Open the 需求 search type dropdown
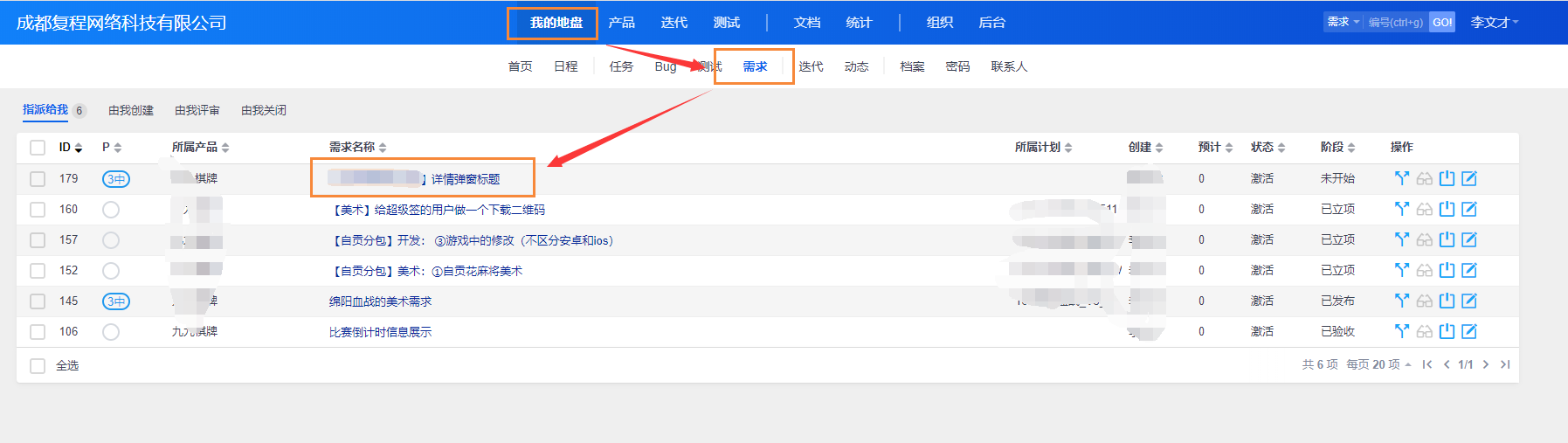1568x443 pixels. 1344,22
